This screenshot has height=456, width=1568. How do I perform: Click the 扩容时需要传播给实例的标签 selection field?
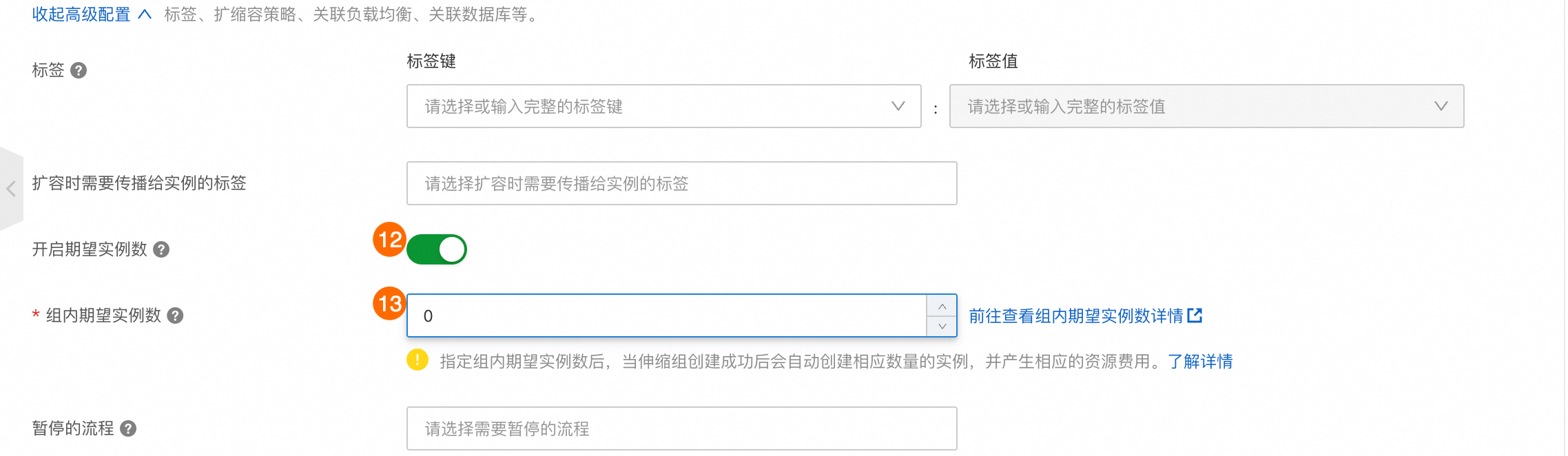click(682, 183)
